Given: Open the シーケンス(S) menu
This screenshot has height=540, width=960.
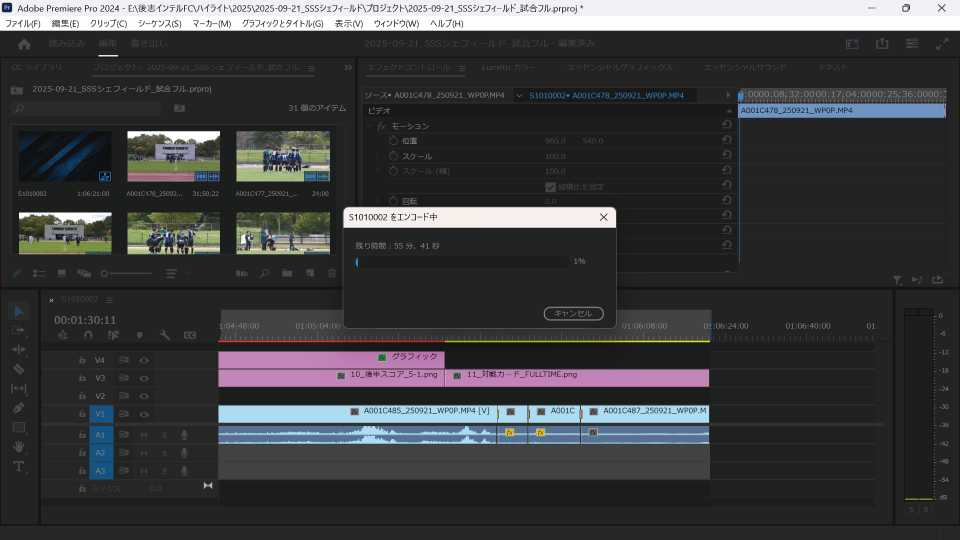Looking at the screenshot, I should pyautogui.click(x=160, y=23).
